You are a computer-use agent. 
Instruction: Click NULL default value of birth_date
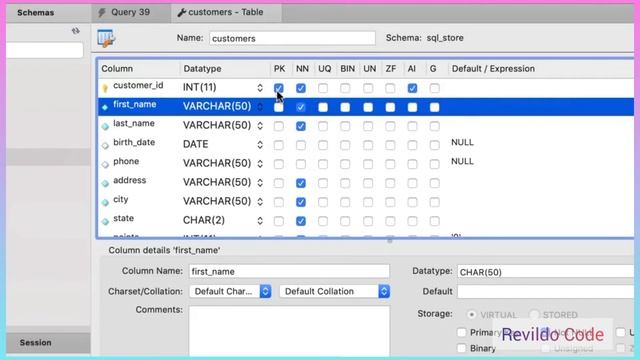coord(462,142)
